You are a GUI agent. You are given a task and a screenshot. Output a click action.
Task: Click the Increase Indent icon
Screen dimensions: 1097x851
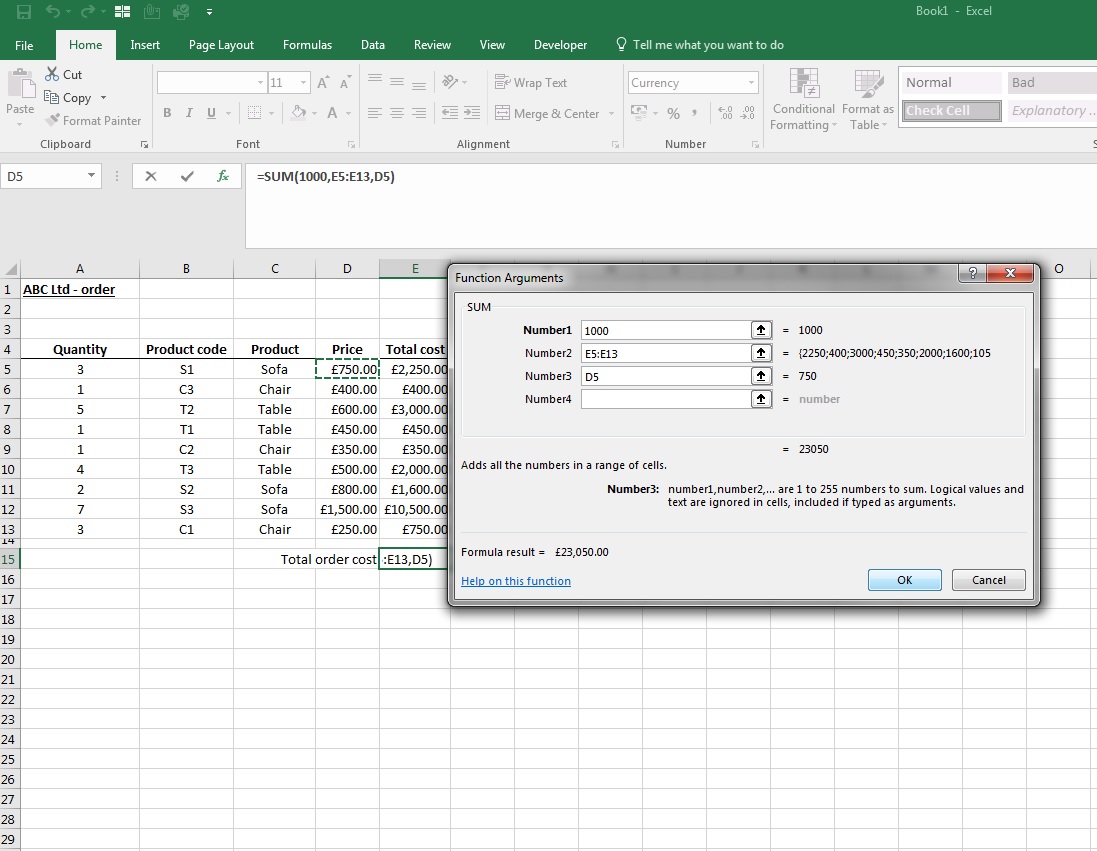pos(472,113)
